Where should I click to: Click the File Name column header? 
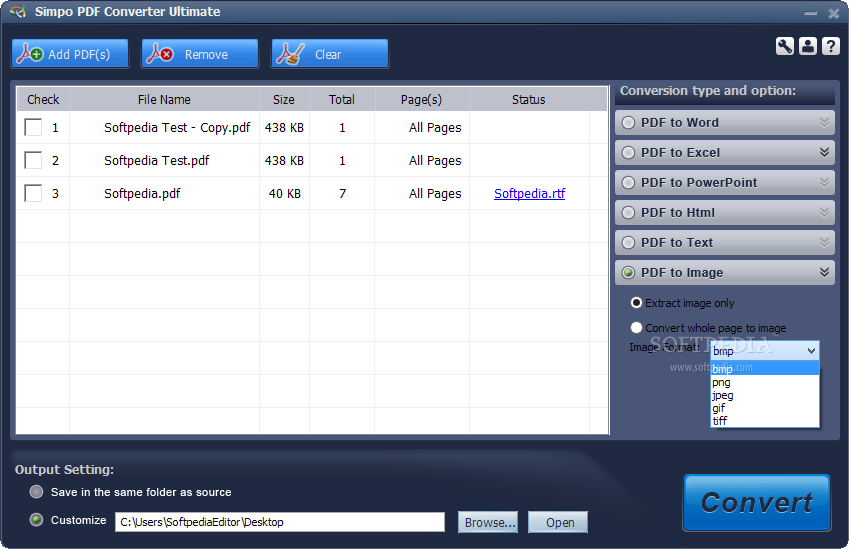(165, 100)
